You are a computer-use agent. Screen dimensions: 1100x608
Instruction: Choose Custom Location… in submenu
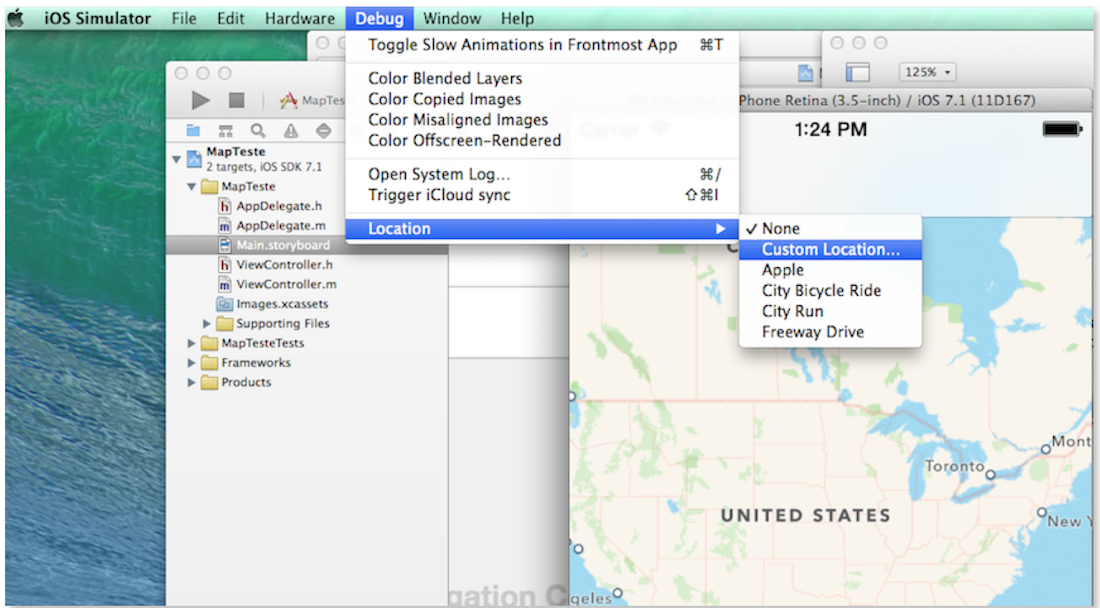coord(831,250)
